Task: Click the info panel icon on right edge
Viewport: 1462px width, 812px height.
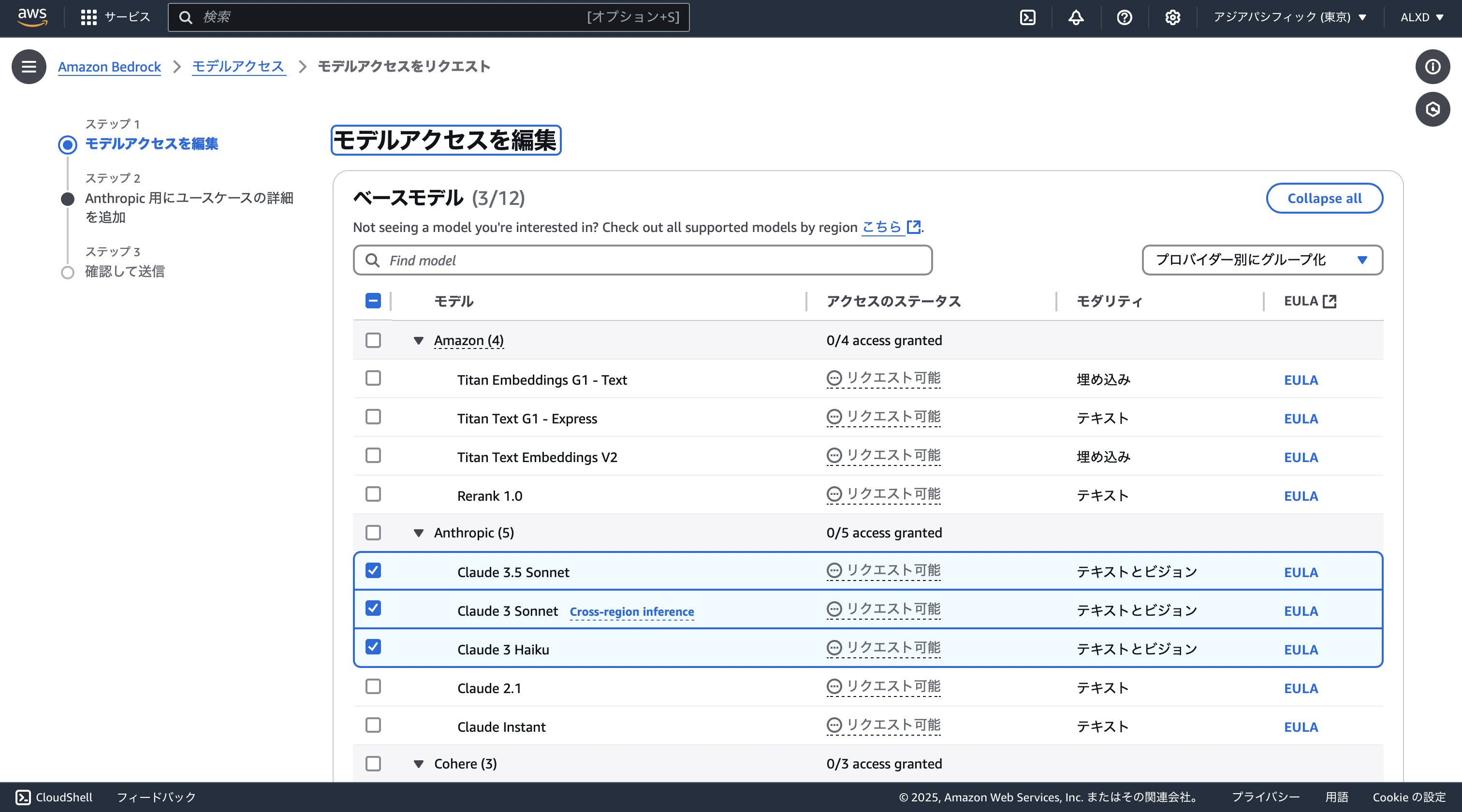Action: pos(1433,66)
